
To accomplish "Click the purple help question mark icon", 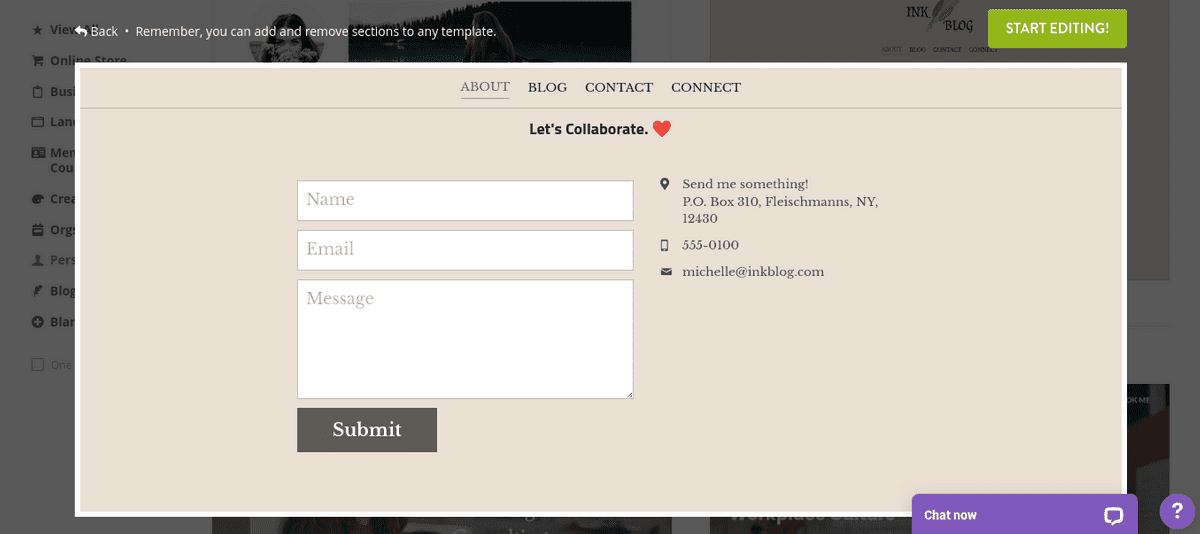I will tap(1177, 511).
